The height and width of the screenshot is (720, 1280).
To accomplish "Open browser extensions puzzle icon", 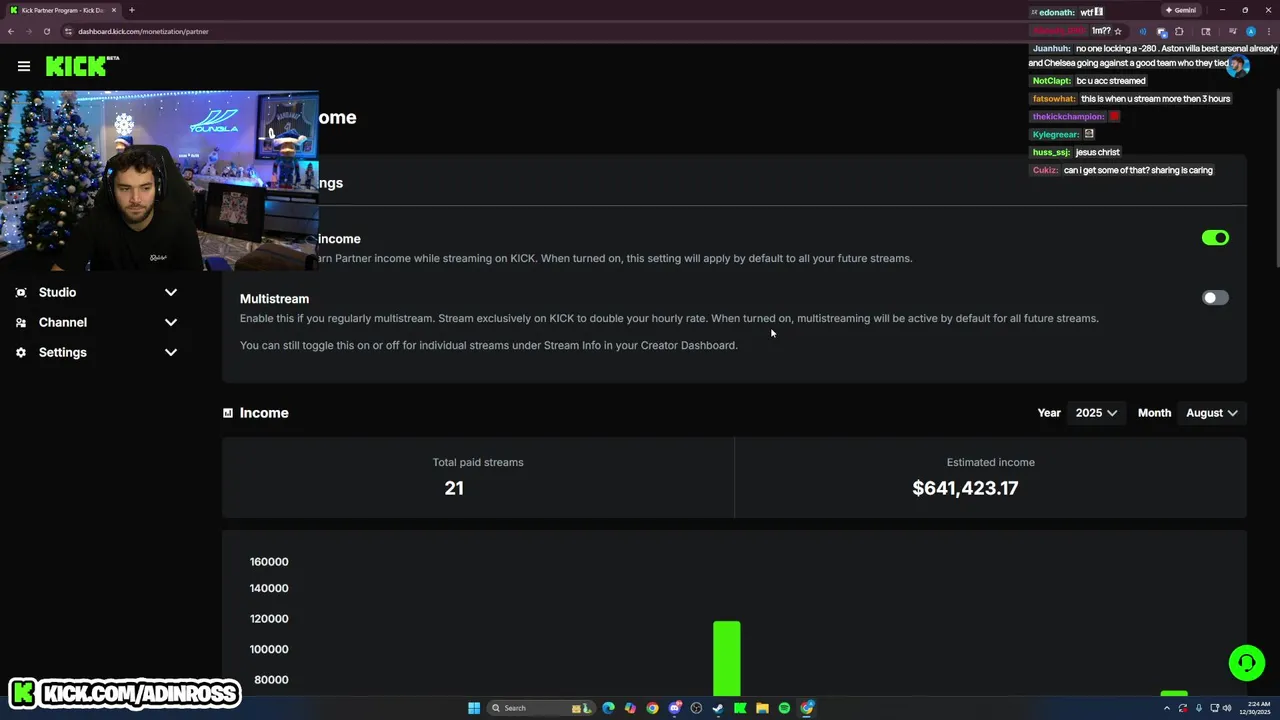I will click(1179, 31).
